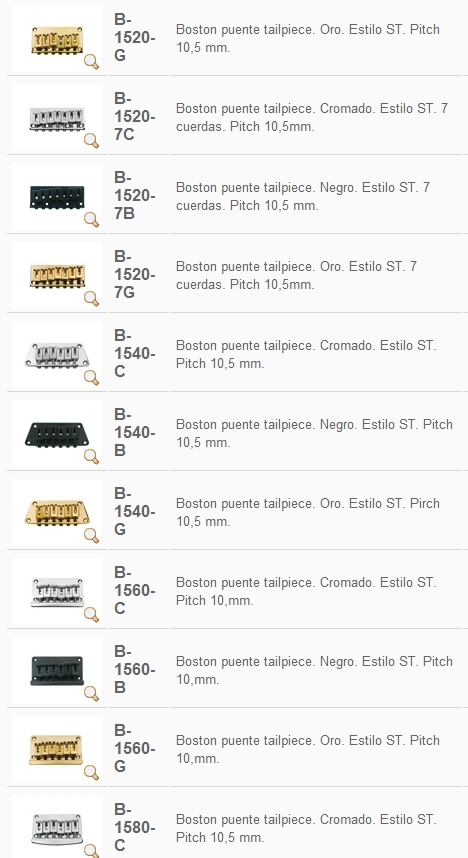Open the B-1520-G product thumbnail
This screenshot has height=858, width=468.
point(57,39)
